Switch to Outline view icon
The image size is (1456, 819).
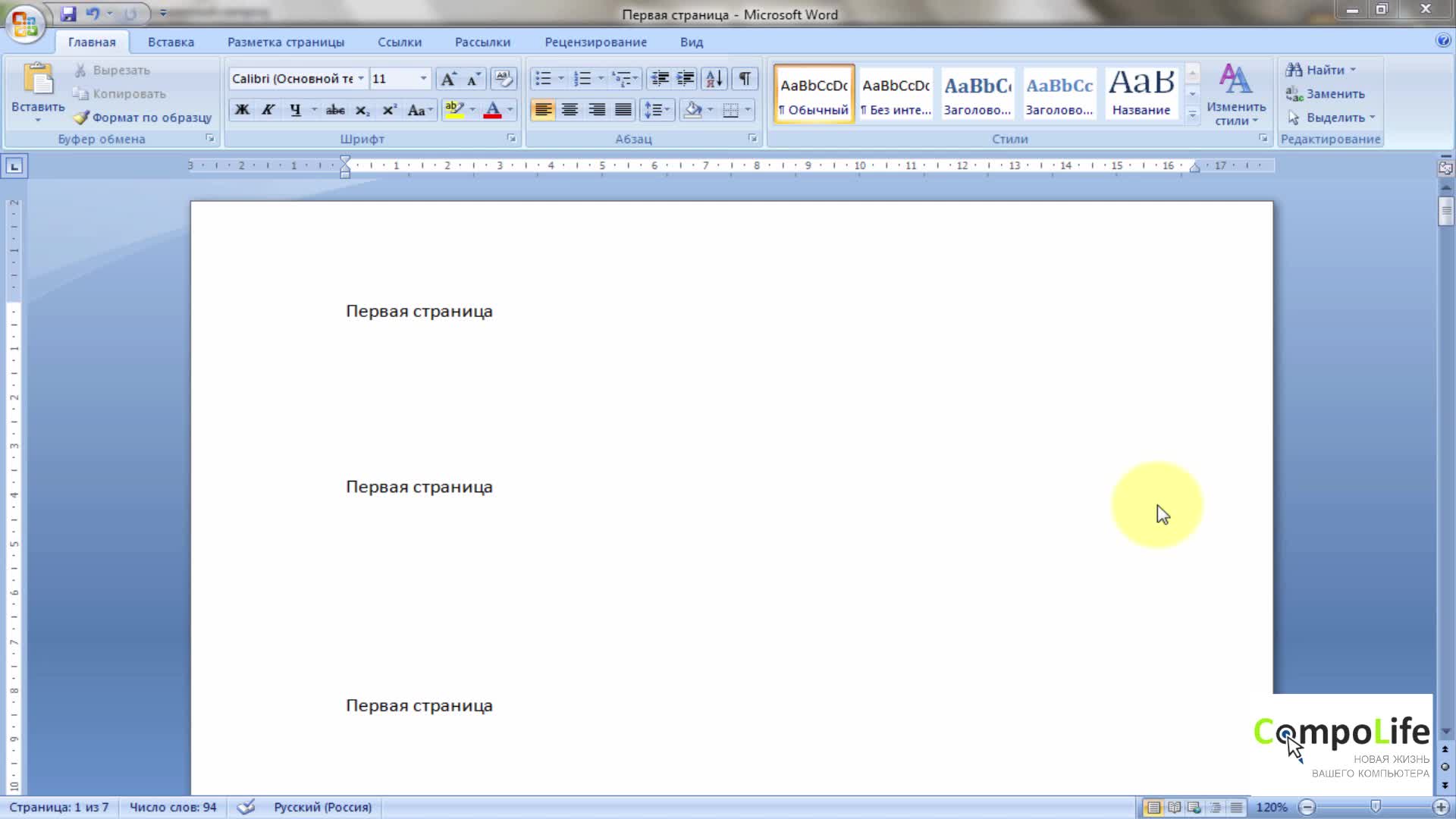pyautogui.click(x=1216, y=808)
